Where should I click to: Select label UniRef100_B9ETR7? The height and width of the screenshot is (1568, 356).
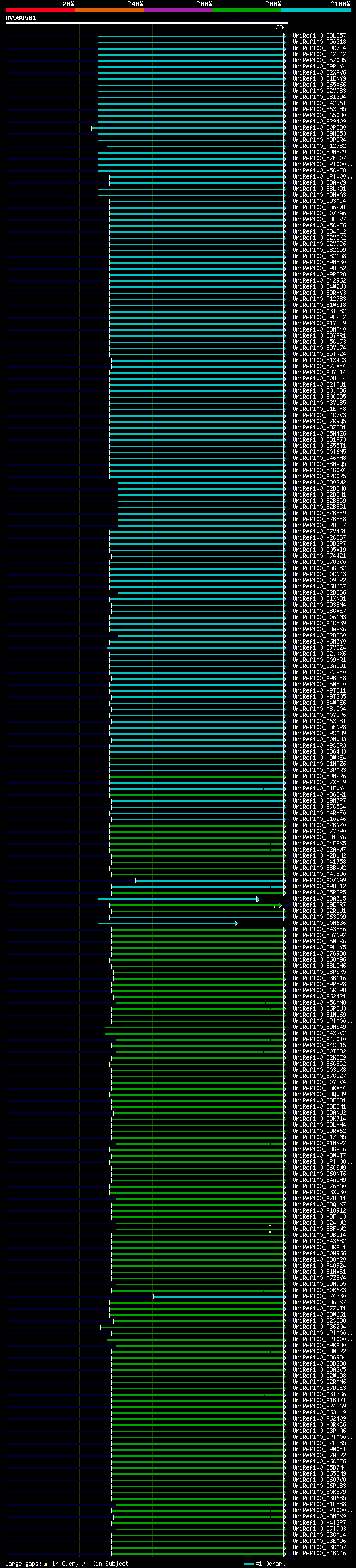click(319, 905)
